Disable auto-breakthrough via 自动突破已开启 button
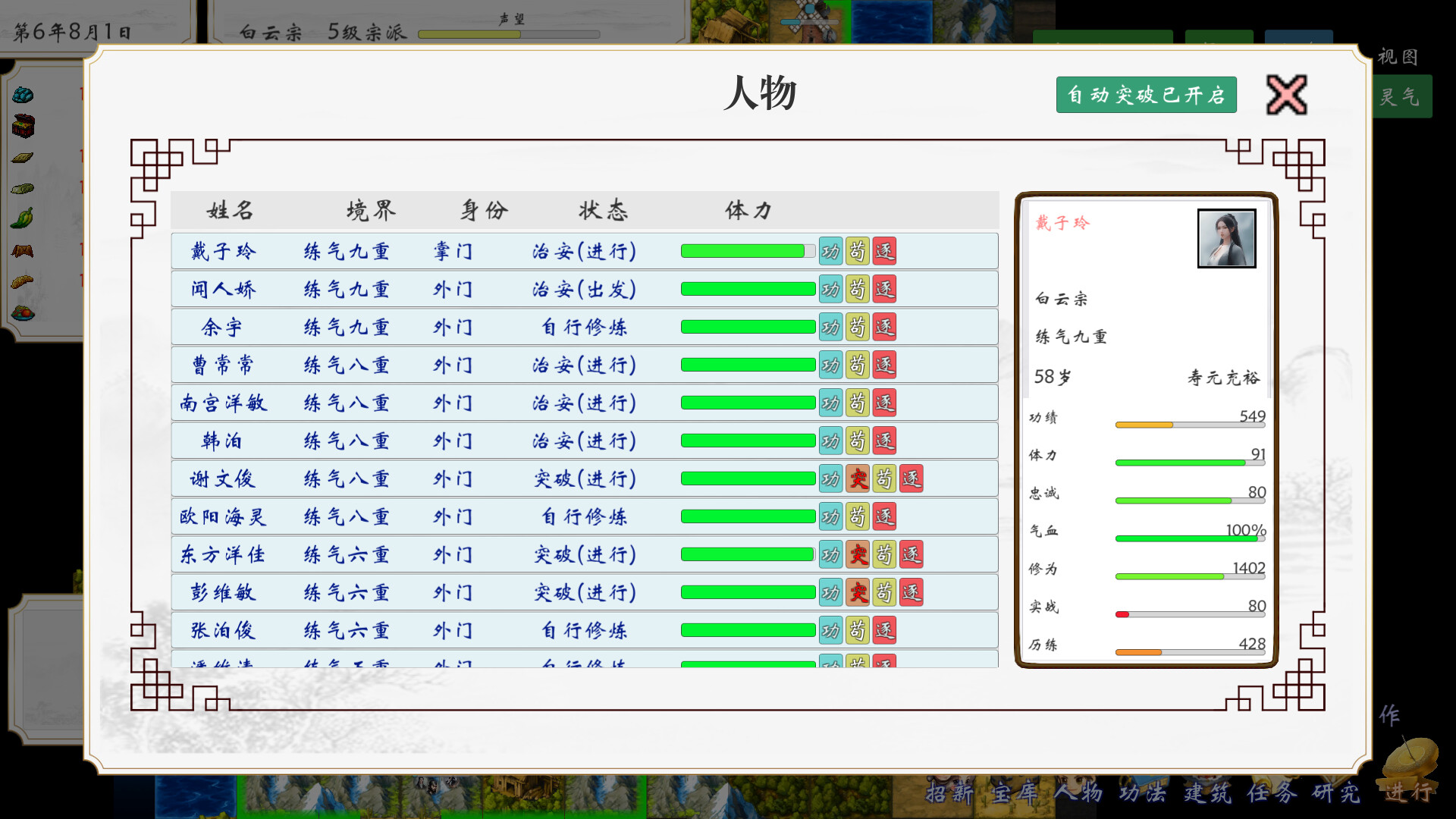 1146,94
